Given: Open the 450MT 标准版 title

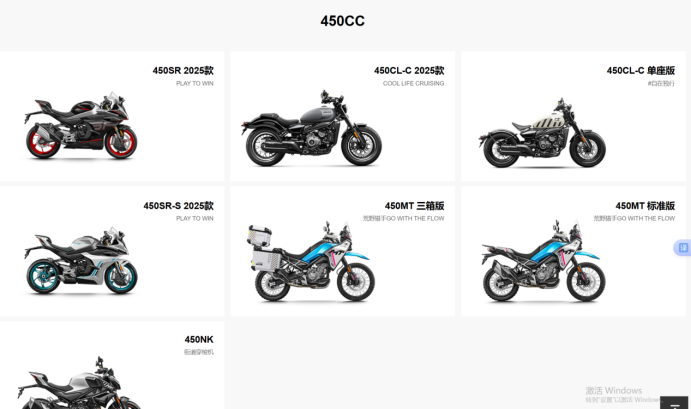Looking at the screenshot, I should click(x=645, y=206).
